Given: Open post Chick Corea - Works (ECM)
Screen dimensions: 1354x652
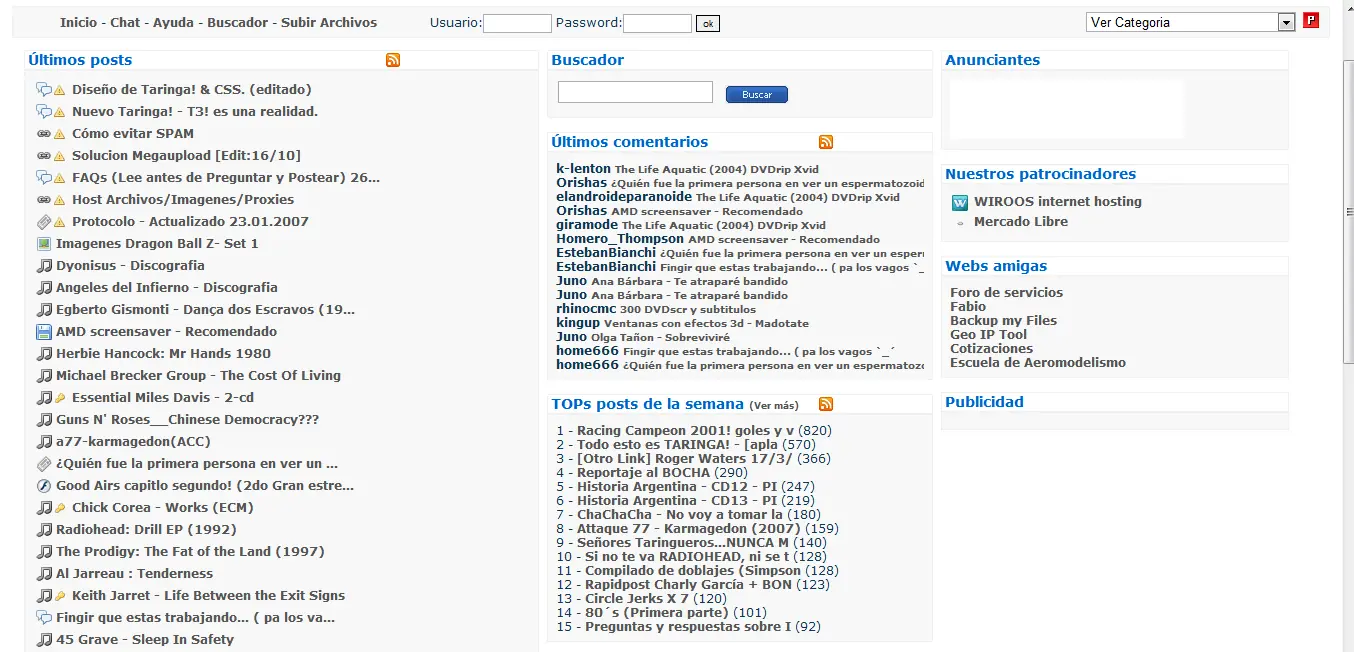Looking at the screenshot, I should click(163, 507).
